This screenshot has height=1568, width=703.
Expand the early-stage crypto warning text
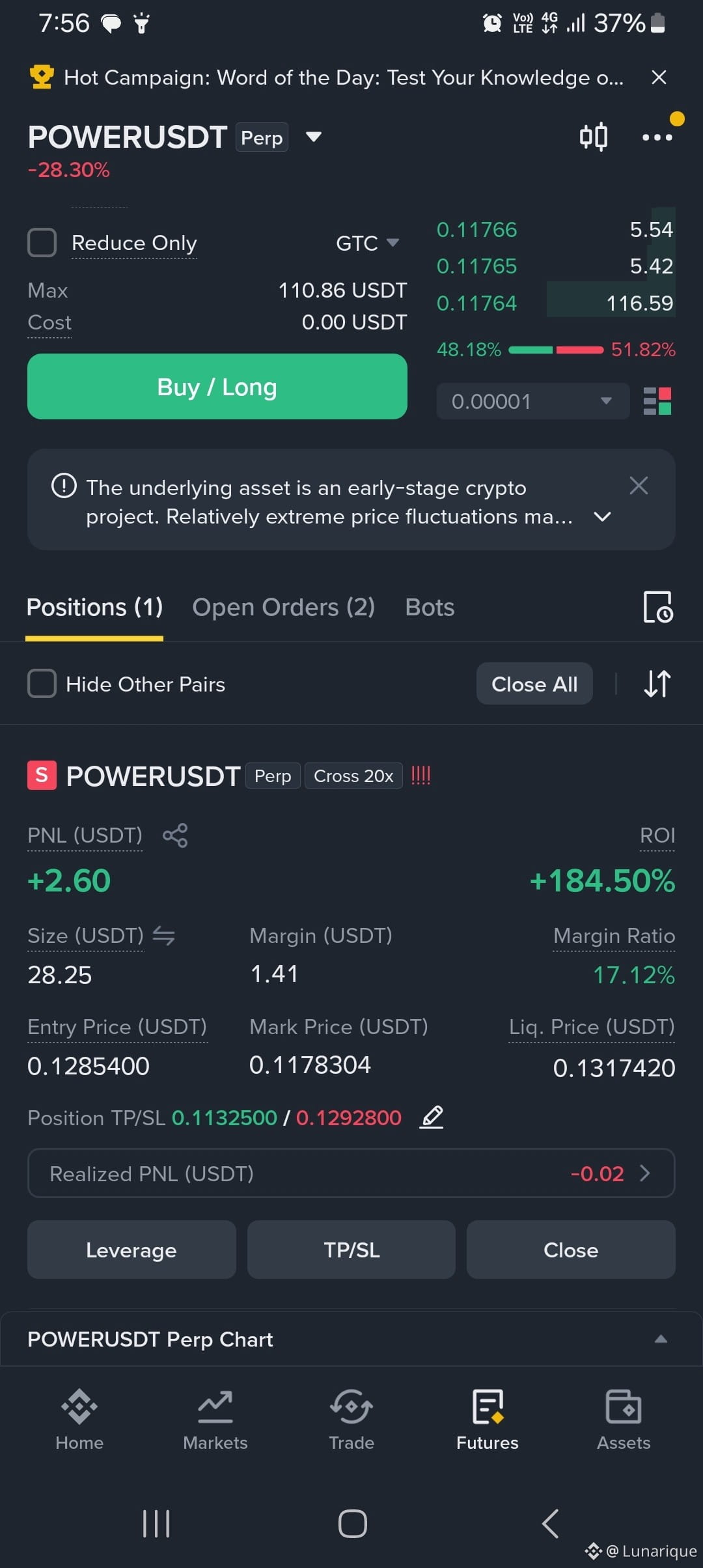tap(603, 516)
